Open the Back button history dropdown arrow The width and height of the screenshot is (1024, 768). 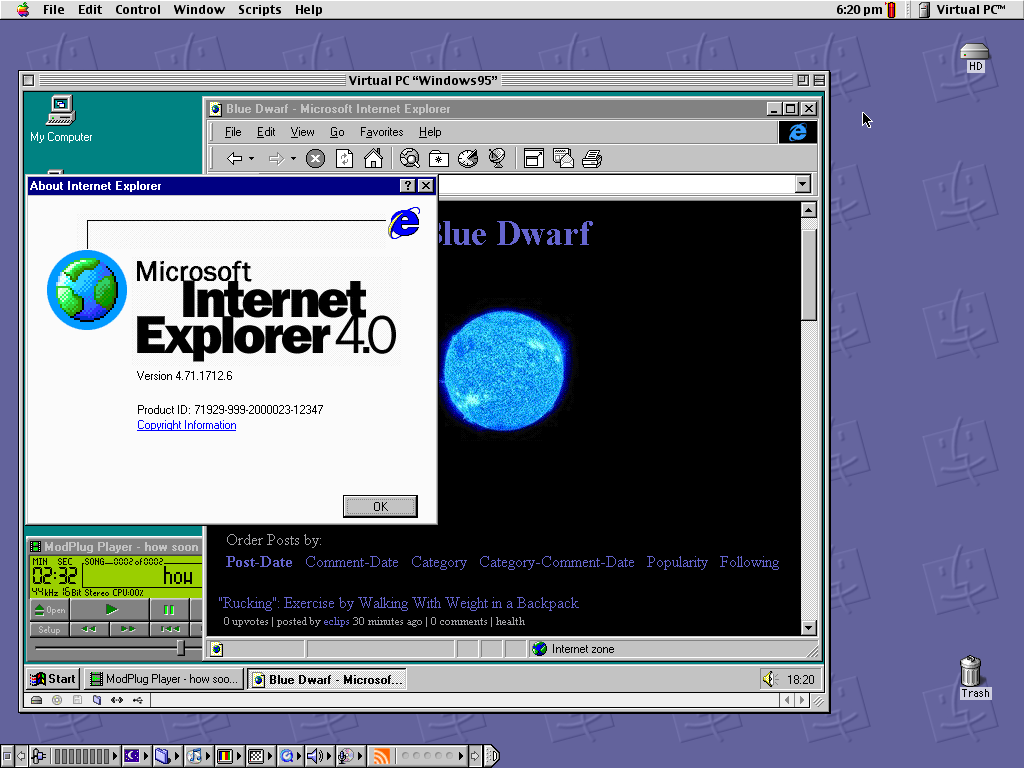[x=251, y=159]
